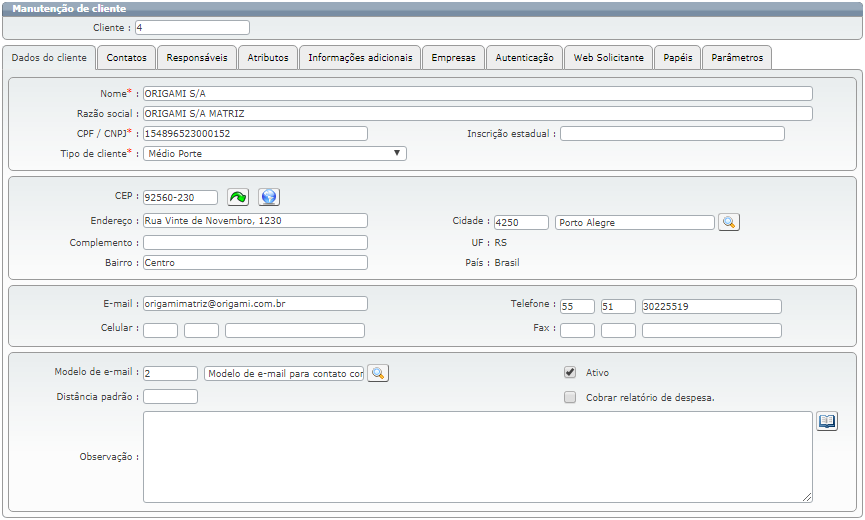Click the Telefone area code field 51
The image size is (865, 520).
(618, 307)
